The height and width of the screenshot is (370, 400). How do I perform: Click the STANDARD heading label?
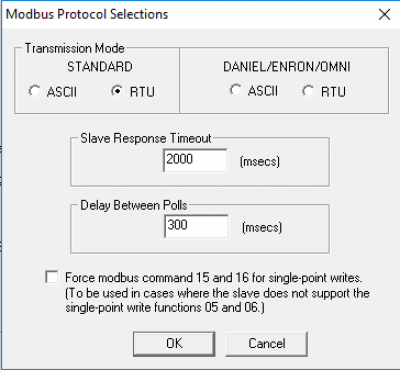(100, 67)
